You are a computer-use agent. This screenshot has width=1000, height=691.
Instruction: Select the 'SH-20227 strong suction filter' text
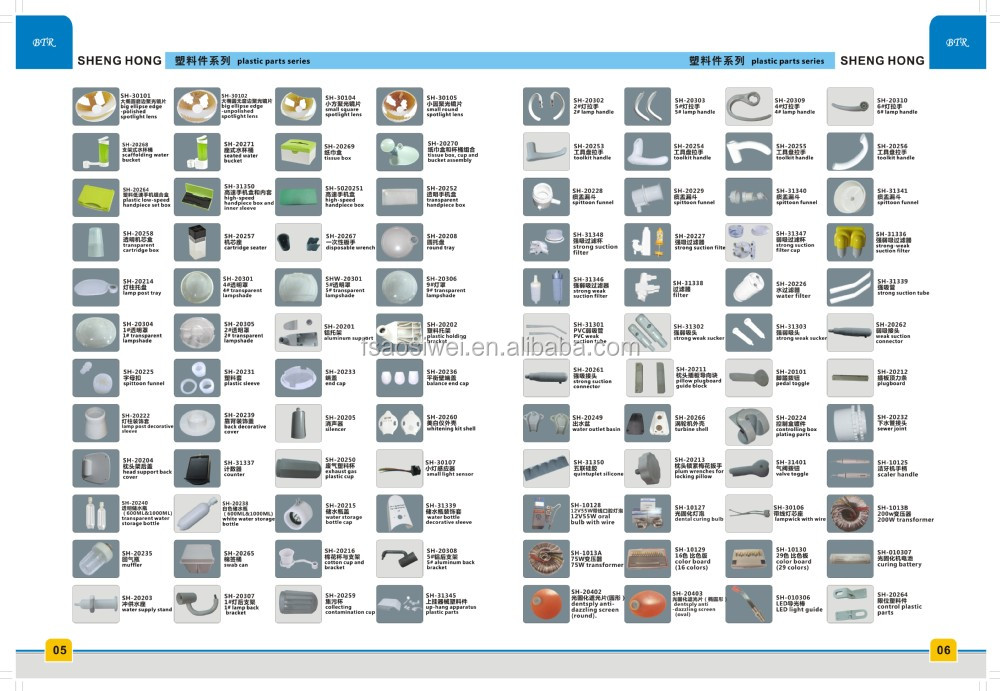pyautogui.click(x=700, y=242)
